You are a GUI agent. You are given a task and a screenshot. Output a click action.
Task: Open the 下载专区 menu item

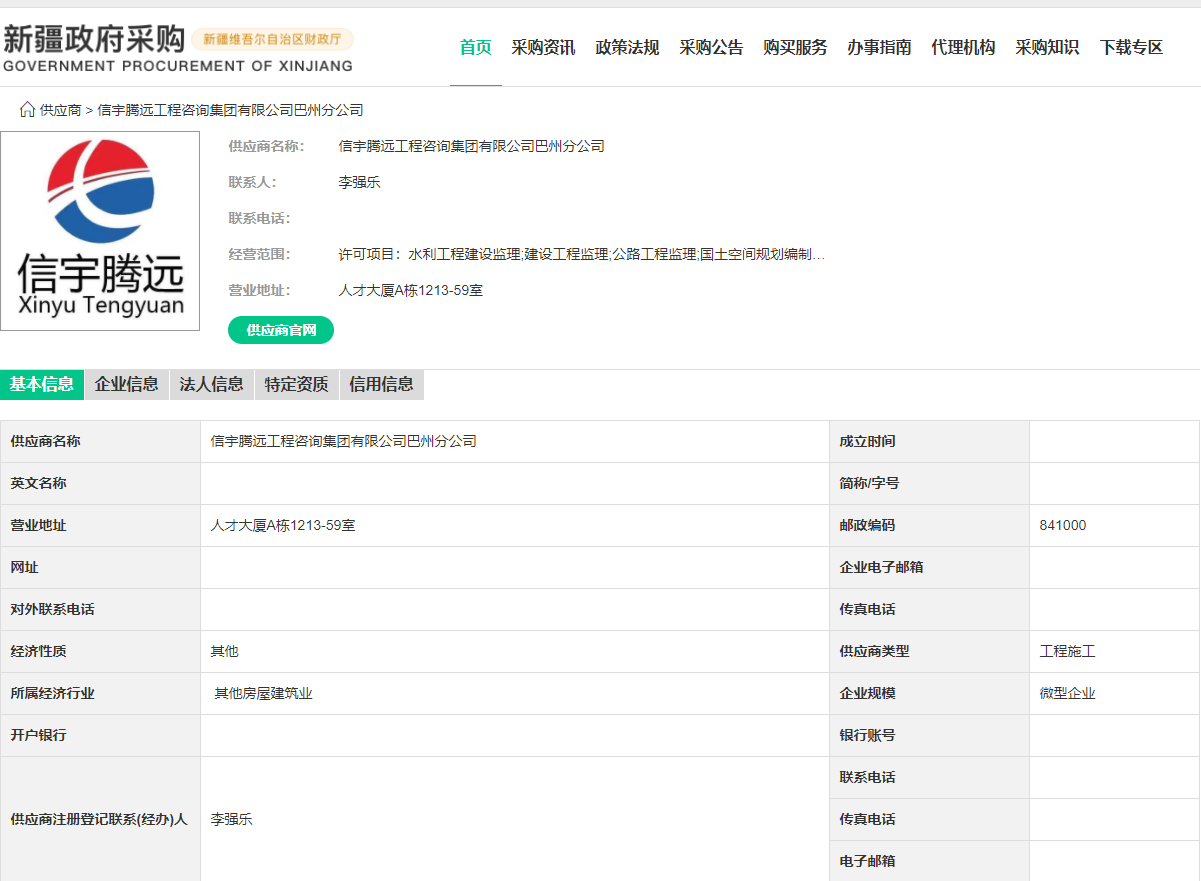pos(1130,47)
